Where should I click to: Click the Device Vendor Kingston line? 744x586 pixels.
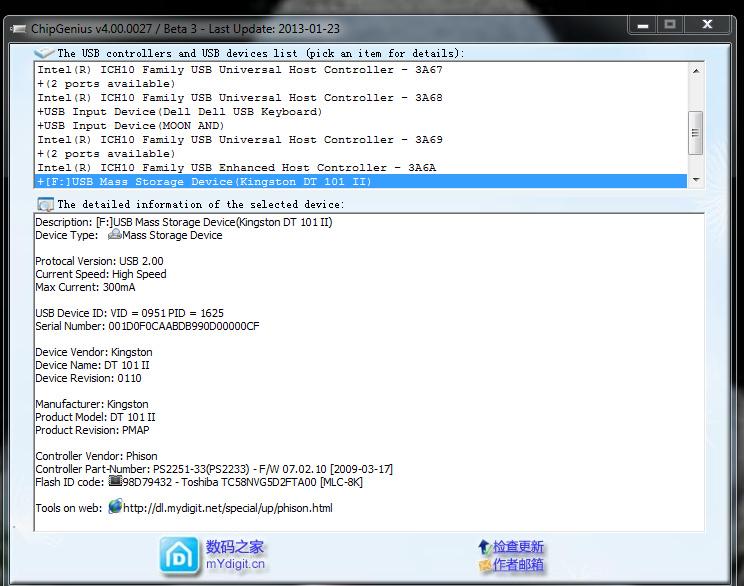click(93, 352)
